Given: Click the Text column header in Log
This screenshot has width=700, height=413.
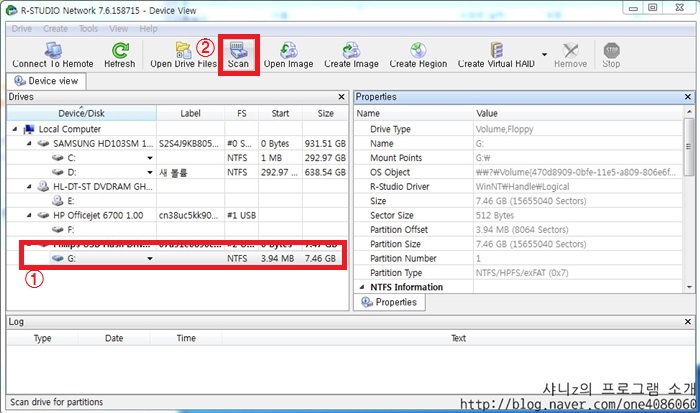Looking at the screenshot, I should pyautogui.click(x=458, y=338).
